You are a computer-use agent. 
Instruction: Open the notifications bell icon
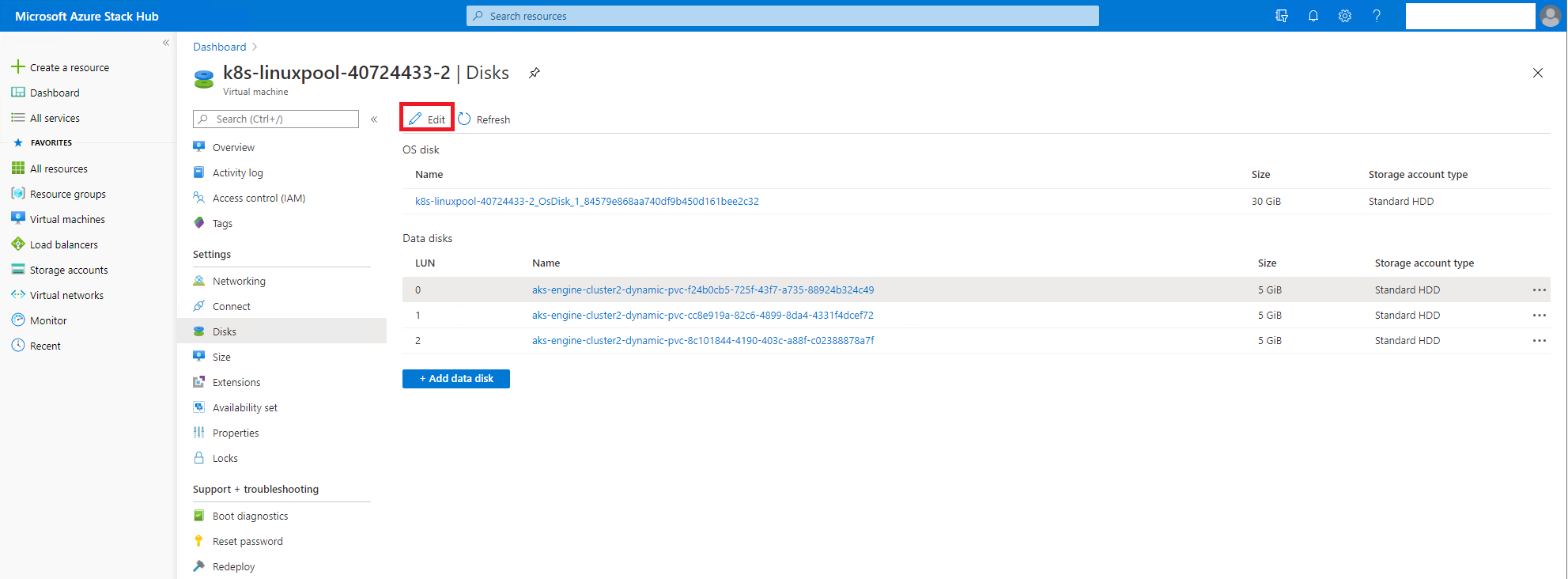1313,16
